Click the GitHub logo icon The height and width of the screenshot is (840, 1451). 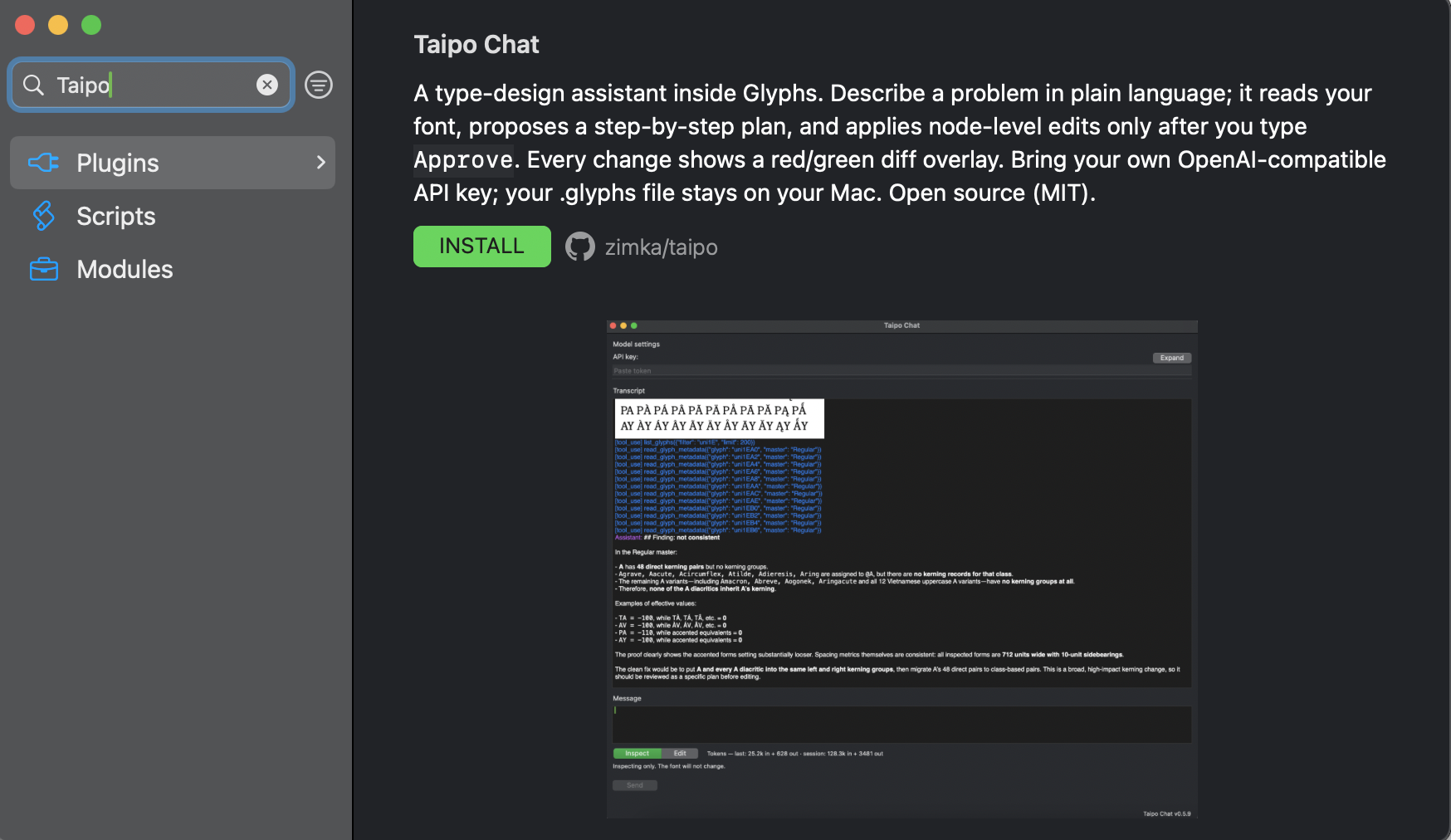click(580, 247)
